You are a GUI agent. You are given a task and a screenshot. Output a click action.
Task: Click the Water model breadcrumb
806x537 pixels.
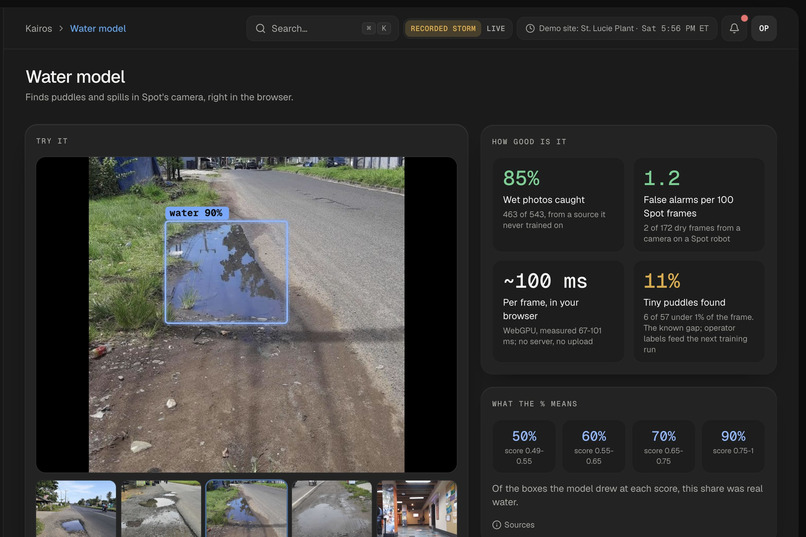pos(98,28)
